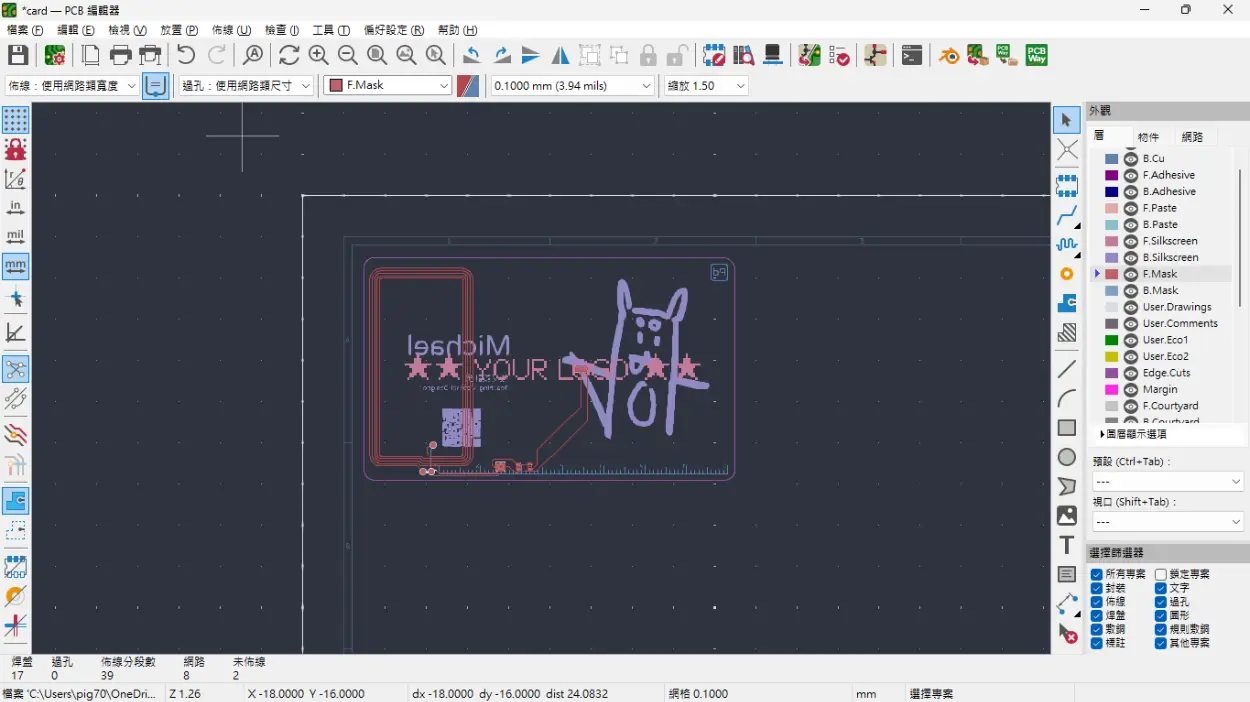Viewport: 1250px width, 702px height.
Task: Open the 過孔 via size dropdown
Action: click(247, 86)
